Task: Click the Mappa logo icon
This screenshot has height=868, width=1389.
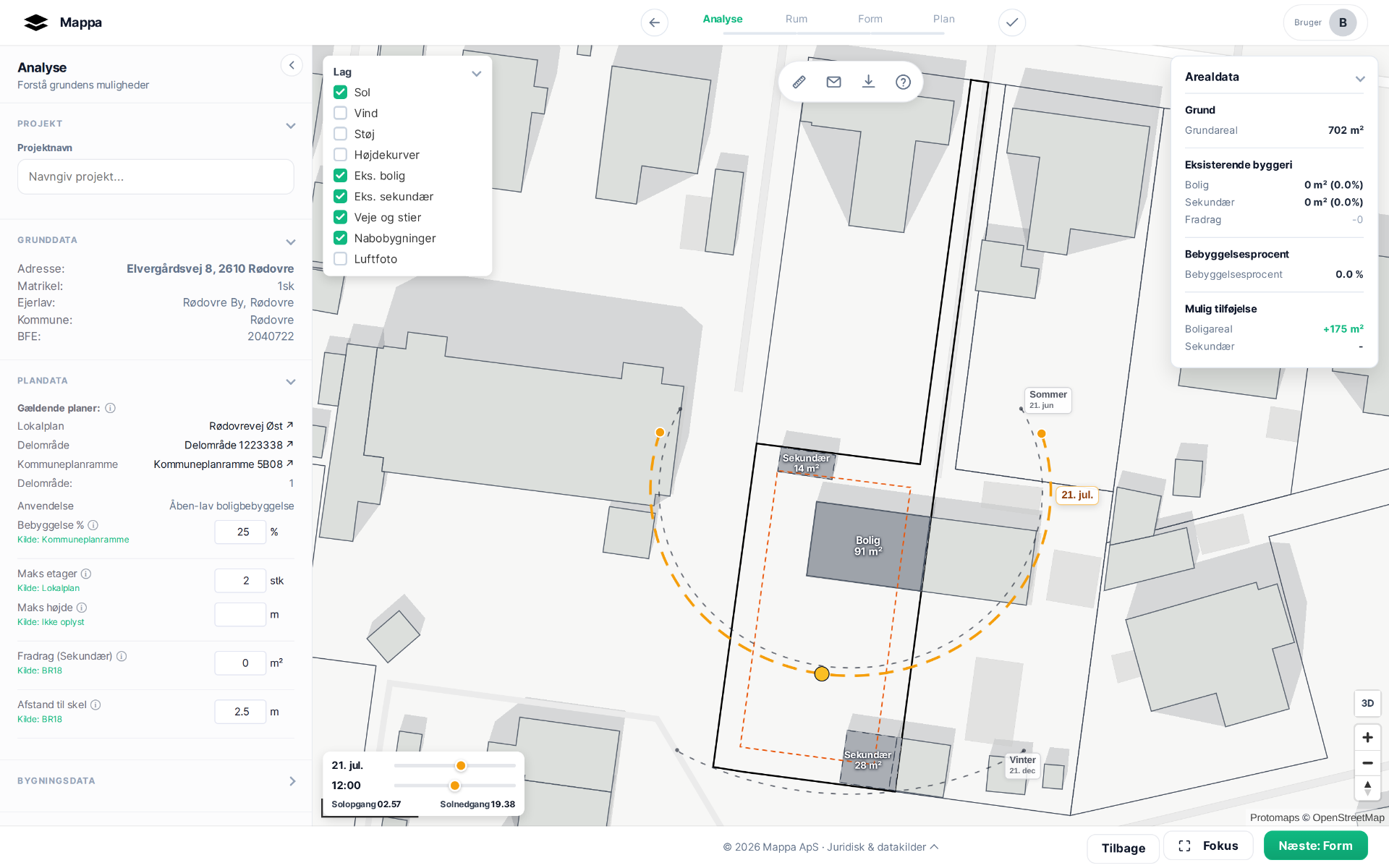Action: (35, 22)
